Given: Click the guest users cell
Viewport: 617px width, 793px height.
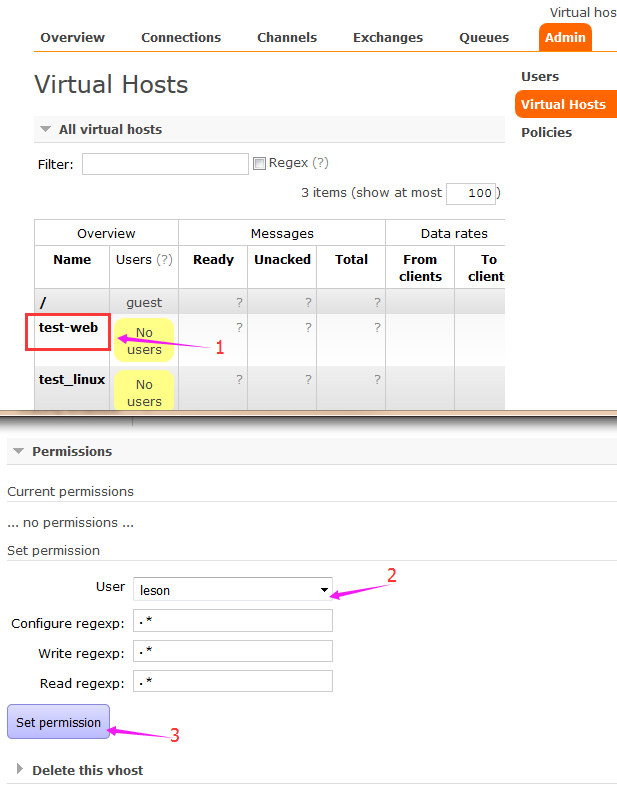Looking at the screenshot, I should (x=144, y=302).
